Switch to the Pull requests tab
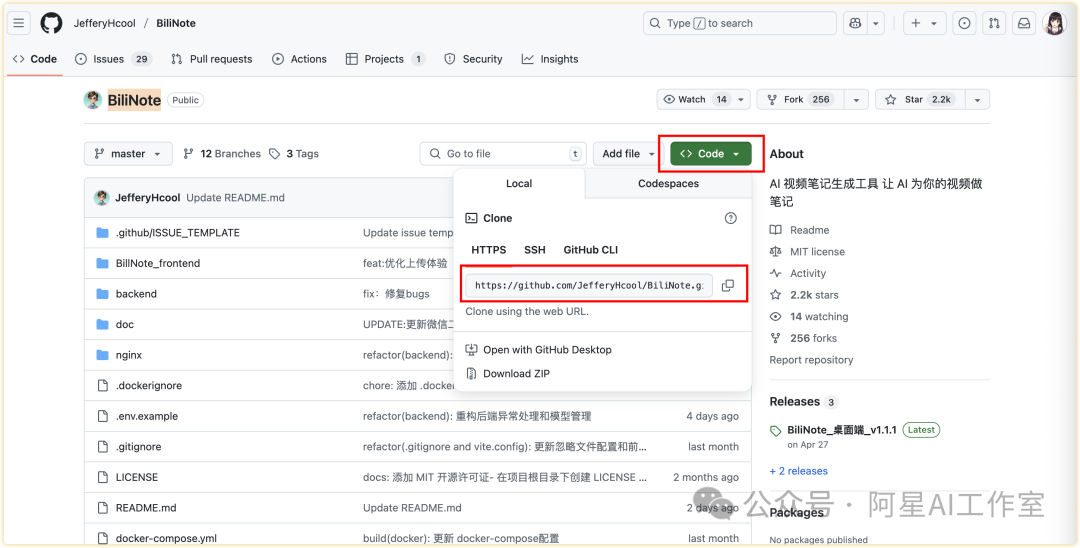The height and width of the screenshot is (548, 1080). [211, 59]
